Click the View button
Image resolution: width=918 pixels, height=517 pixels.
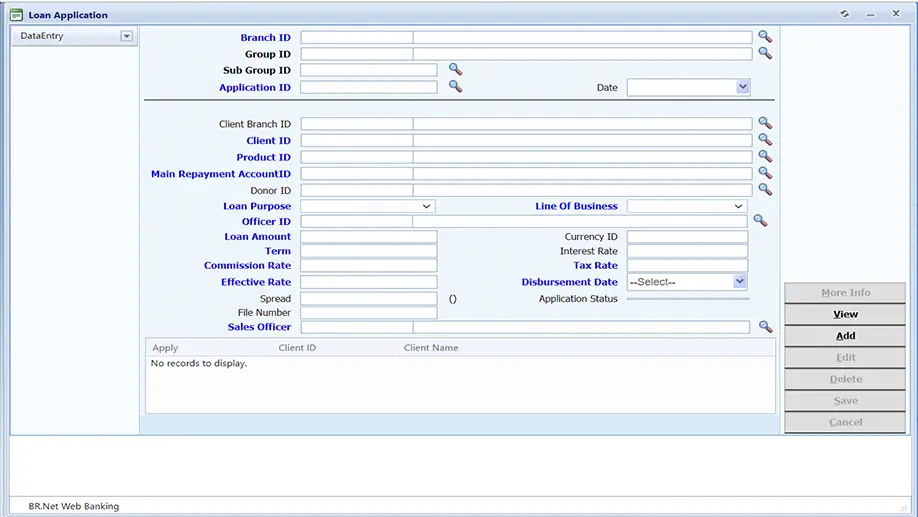pyautogui.click(x=845, y=314)
